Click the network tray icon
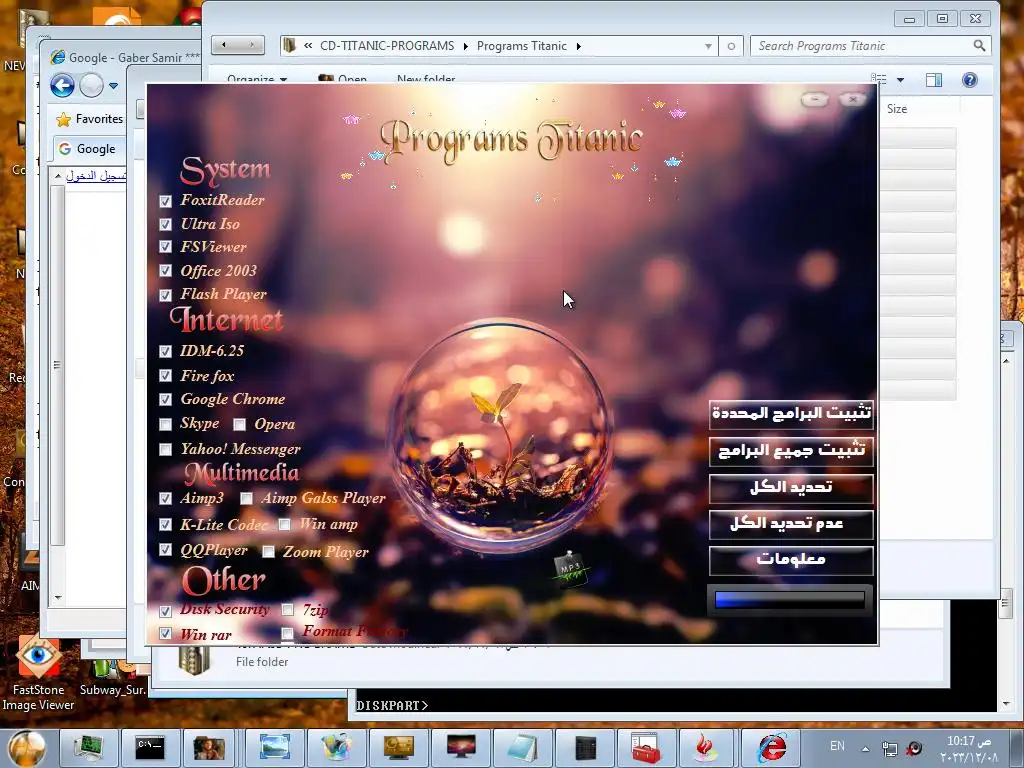Viewport: 1024px width, 768px height. pos(889,748)
